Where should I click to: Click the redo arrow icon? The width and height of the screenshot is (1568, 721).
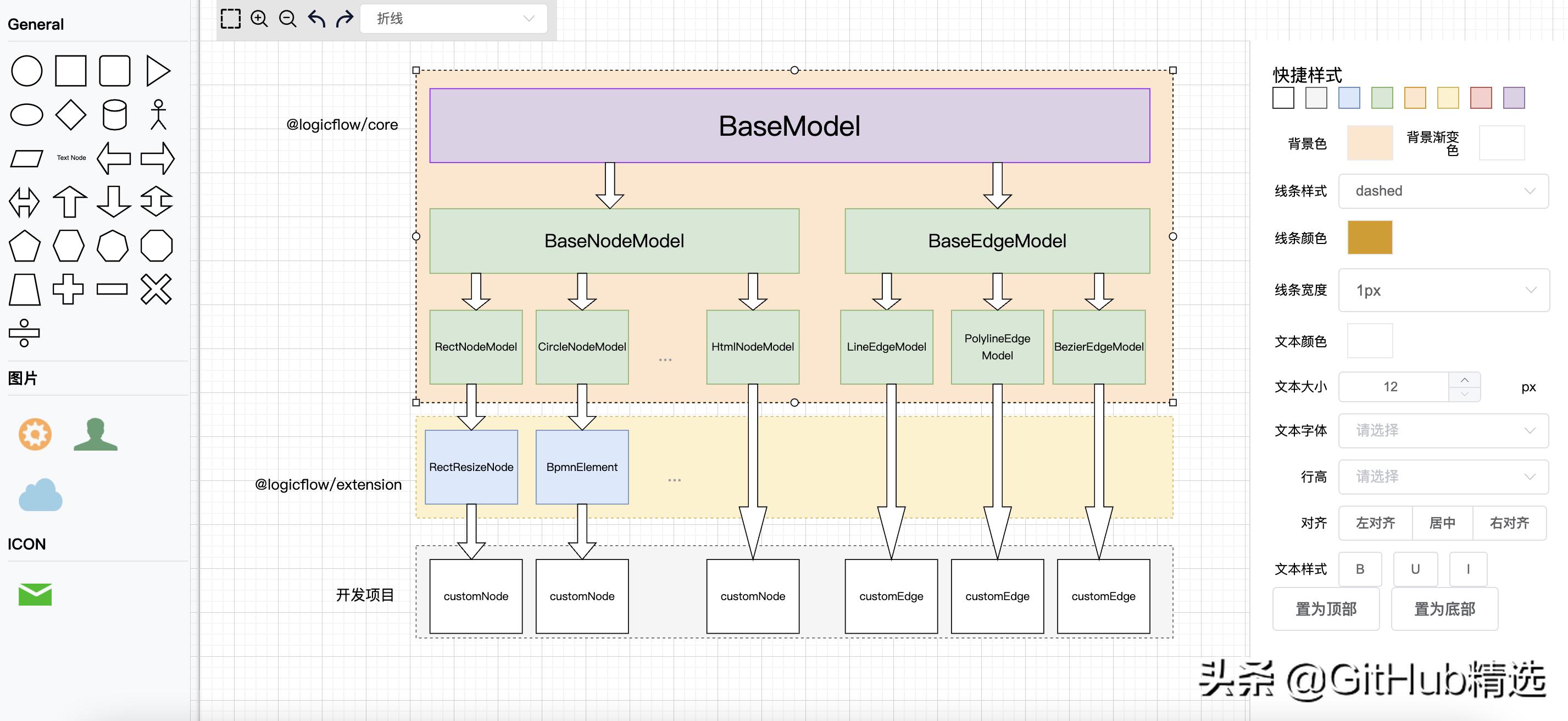click(344, 19)
